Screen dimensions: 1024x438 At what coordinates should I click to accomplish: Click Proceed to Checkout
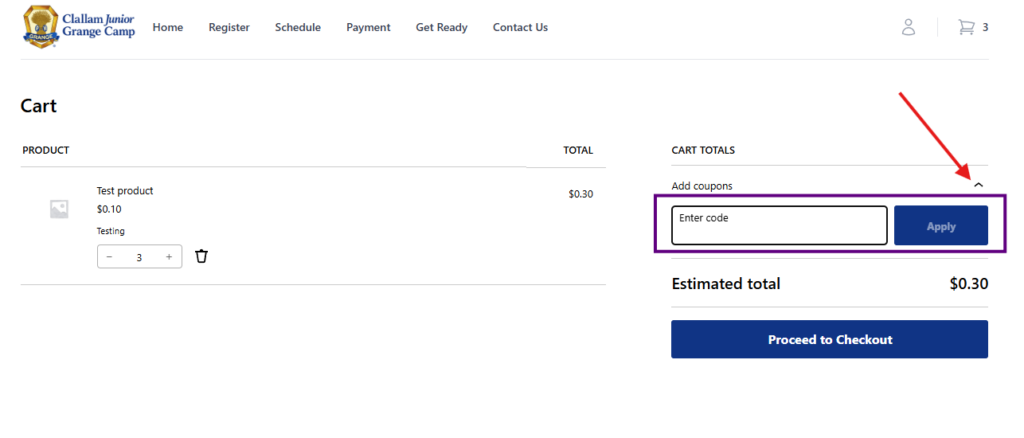coord(829,339)
